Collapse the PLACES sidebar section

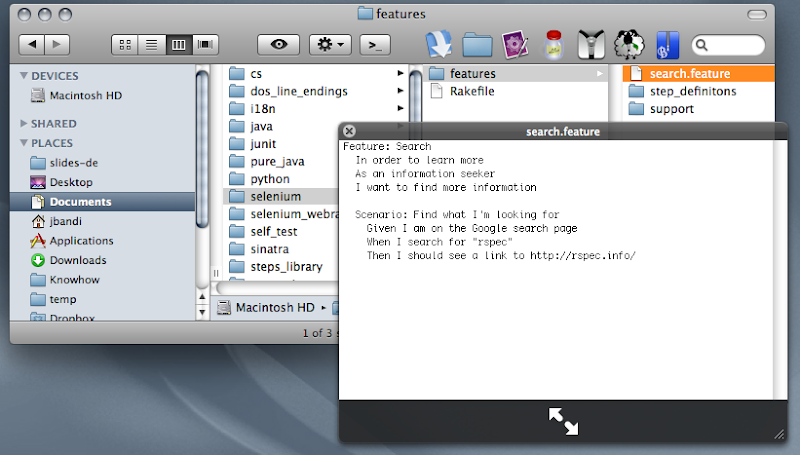click(23, 143)
